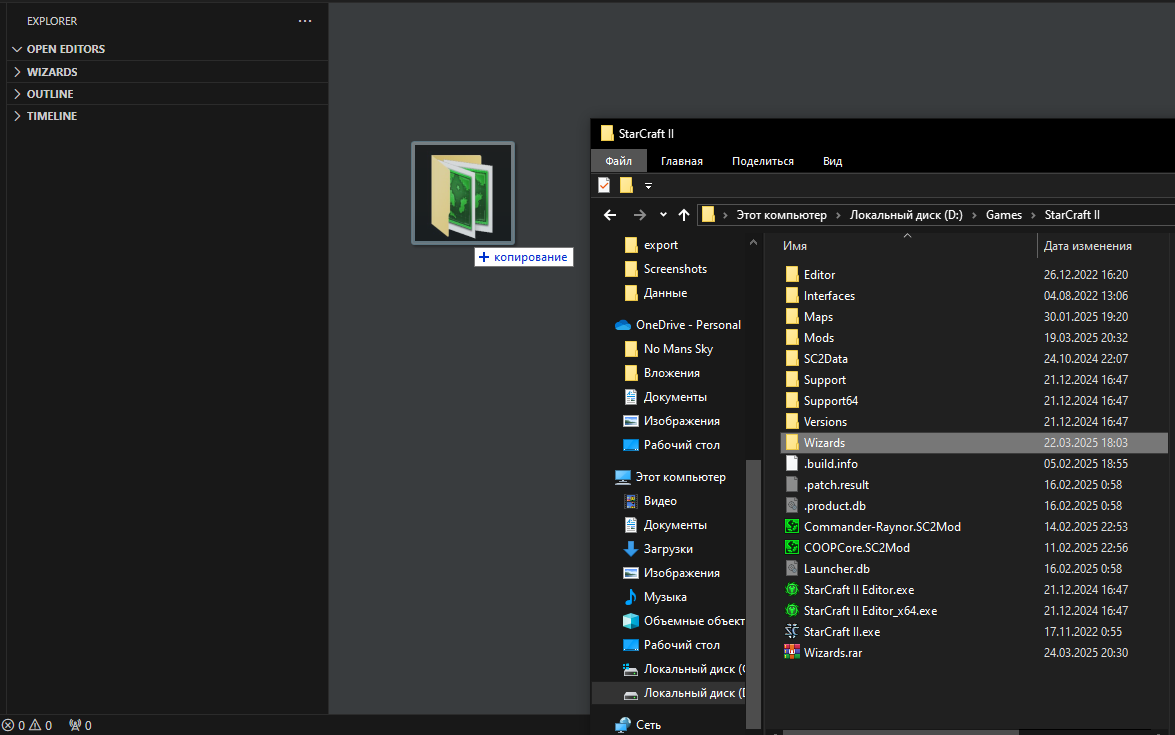Viewport: 1175px width, 735px height.
Task: Open recent locations dropdown arrow
Action: click(663, 215)
